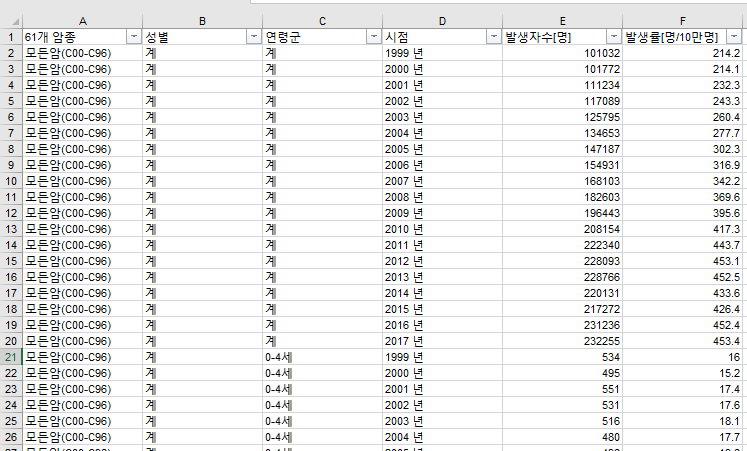Select row 10 header
The width and height of the screenshot is (747, 451).
click(11, 181)
